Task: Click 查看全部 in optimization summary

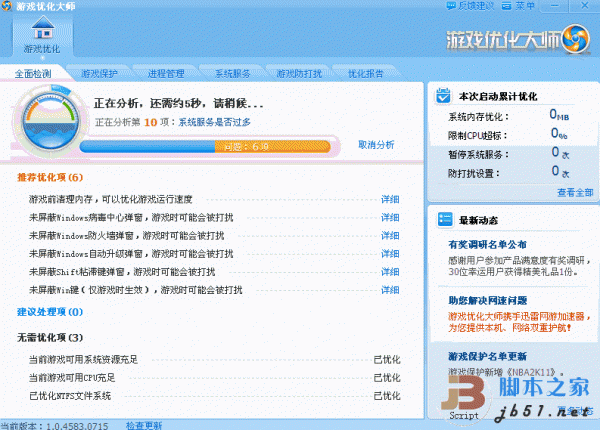Action: click(575, 192)
